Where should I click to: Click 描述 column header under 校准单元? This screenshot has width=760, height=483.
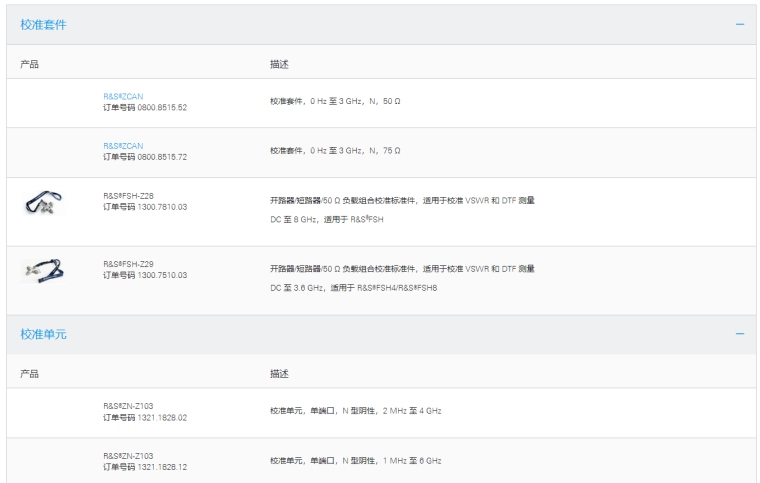coord(279,373)
